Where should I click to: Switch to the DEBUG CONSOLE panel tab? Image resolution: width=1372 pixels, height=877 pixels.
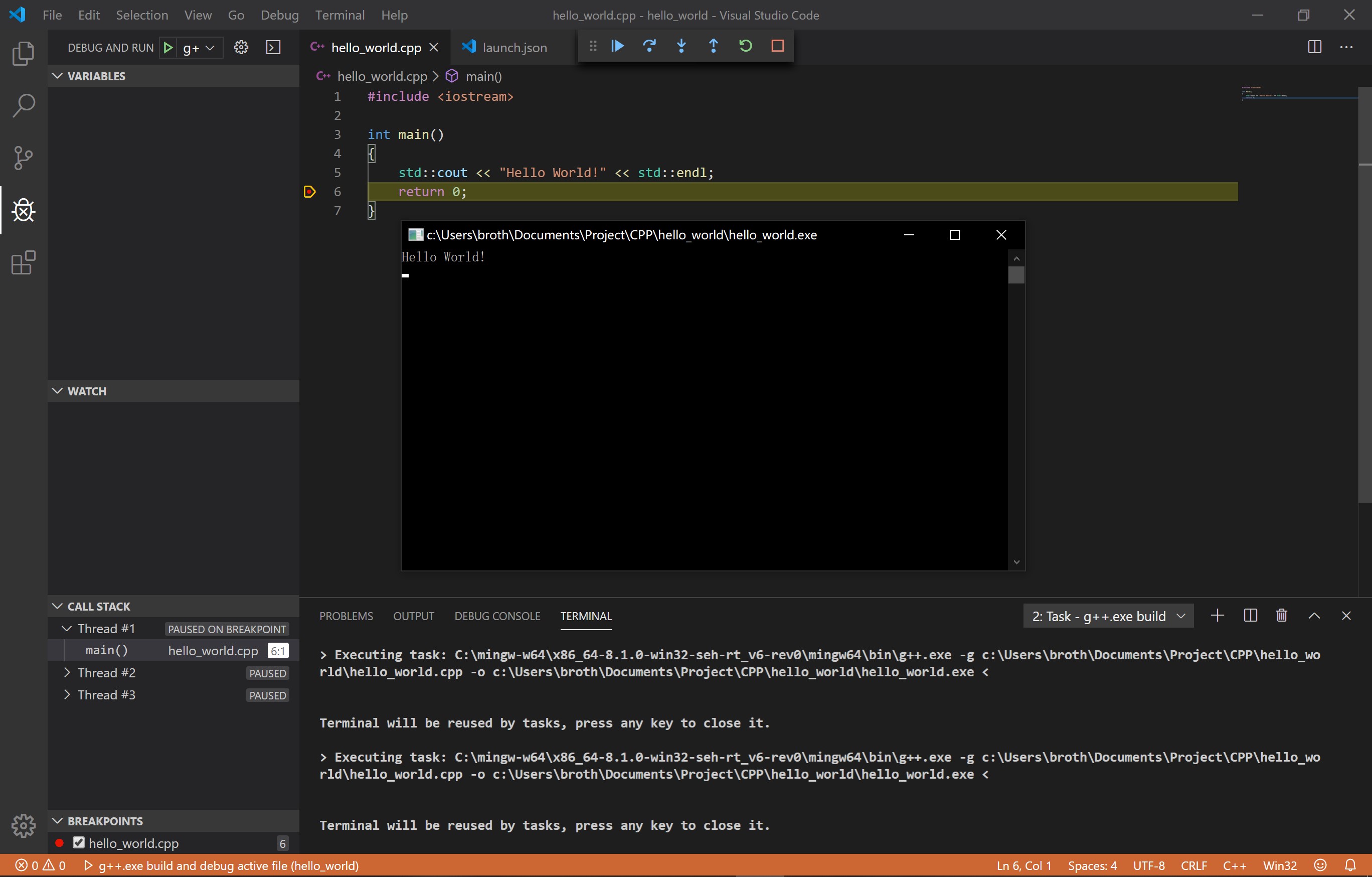pyautogui.click(x=497, y=616)
